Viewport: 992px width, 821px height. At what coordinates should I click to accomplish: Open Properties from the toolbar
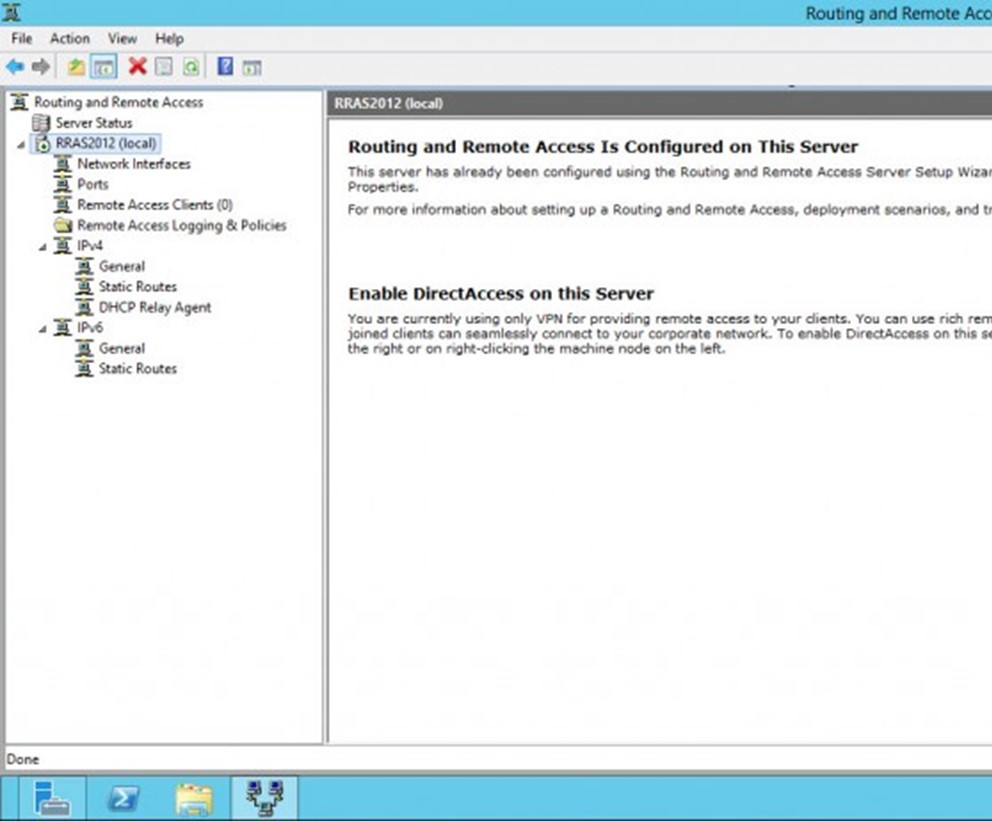coord(164,66)
